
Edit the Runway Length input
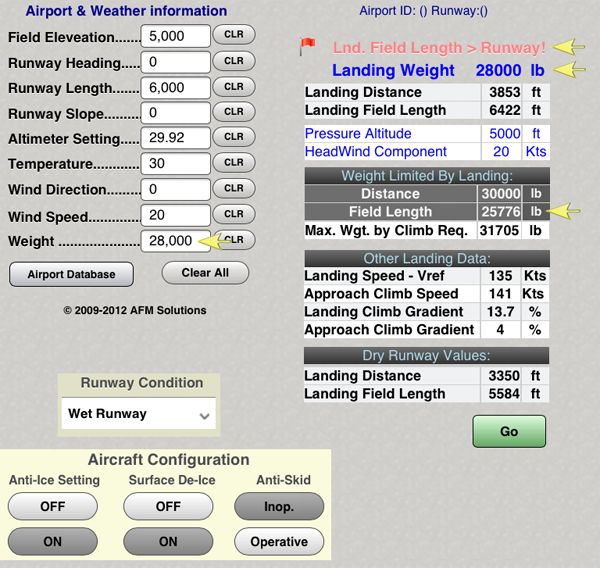pos(176,88)
